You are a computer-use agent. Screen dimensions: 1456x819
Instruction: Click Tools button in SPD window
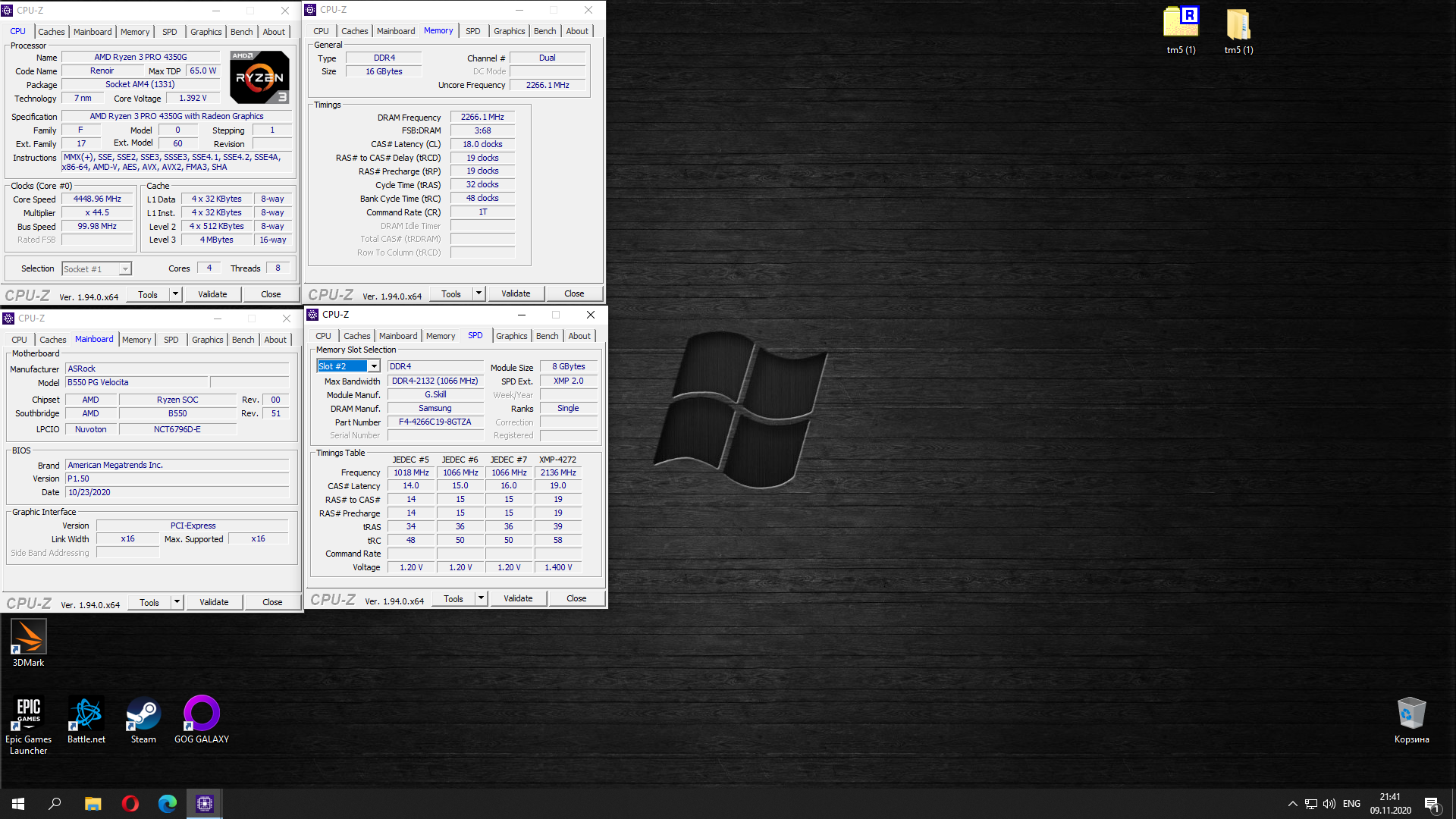[453, 598]
